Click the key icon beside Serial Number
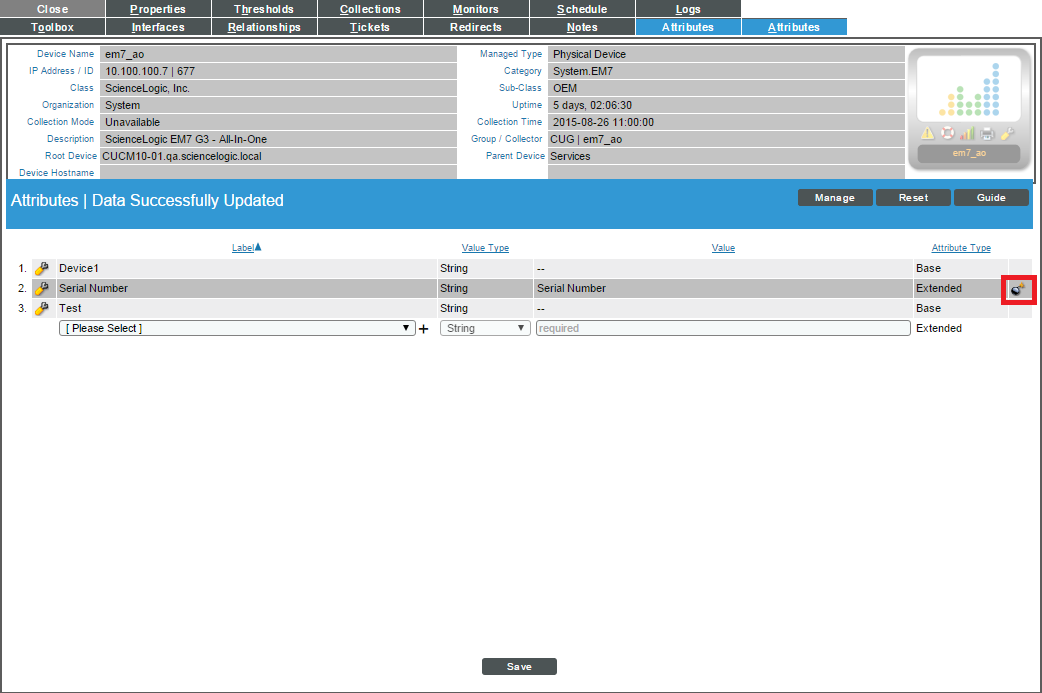 point(40,288)
